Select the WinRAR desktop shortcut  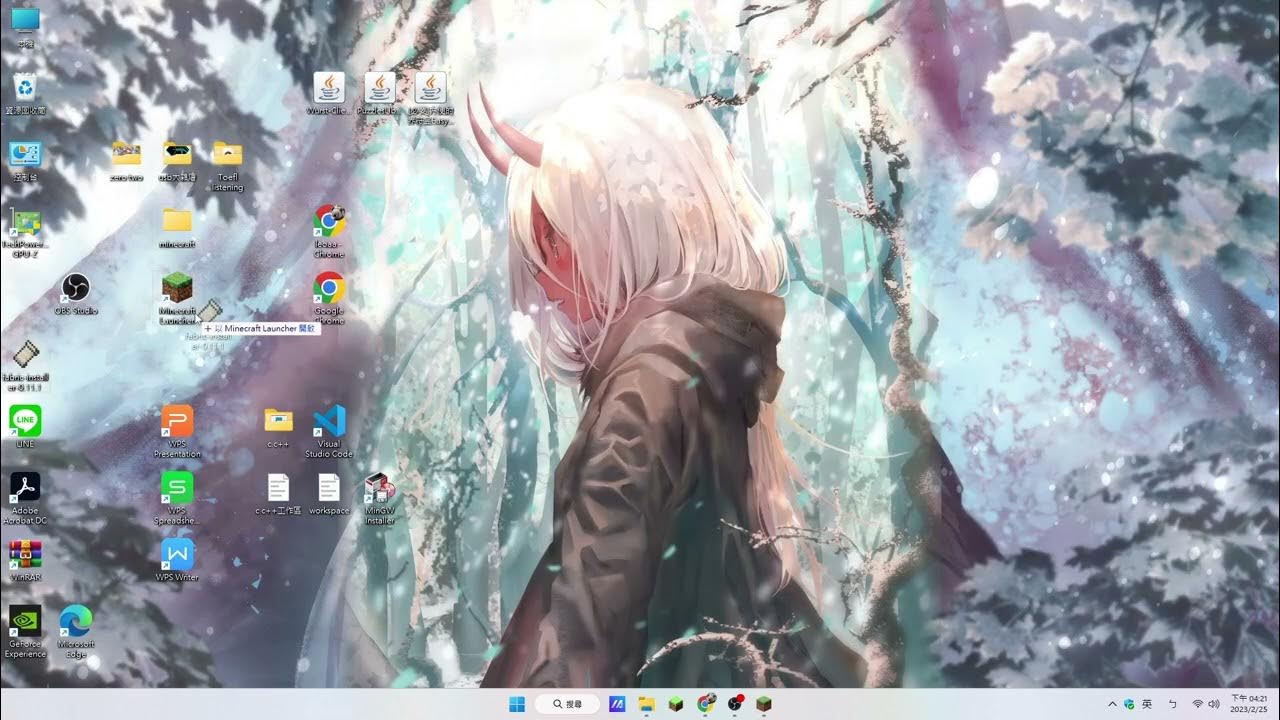[25, 560]
